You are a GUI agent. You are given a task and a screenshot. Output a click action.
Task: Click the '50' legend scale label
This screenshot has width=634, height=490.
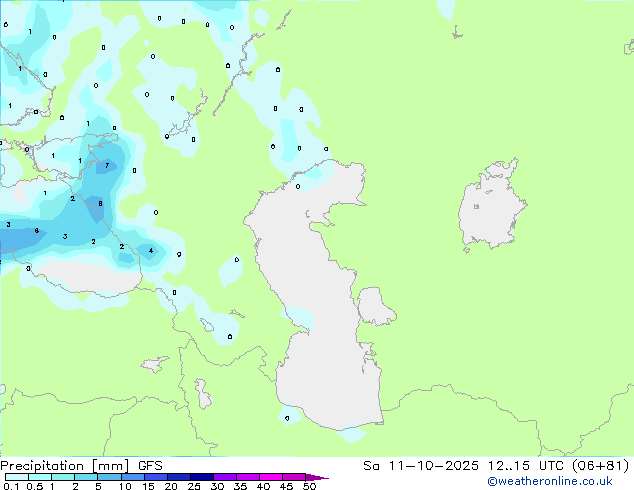point(309,486)
